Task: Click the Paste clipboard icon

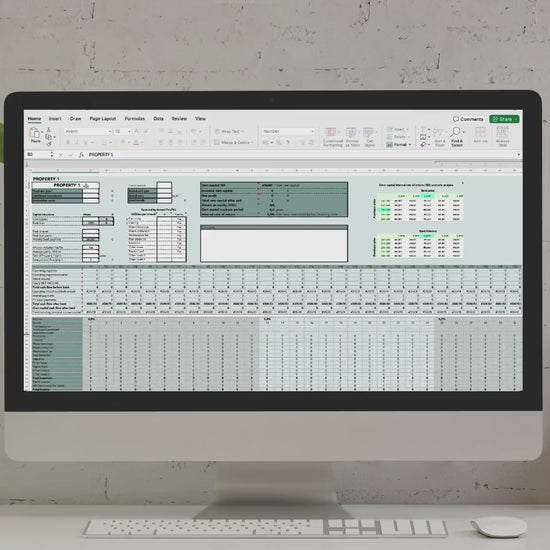Action: pyautogui.click(x=35, y=133)
